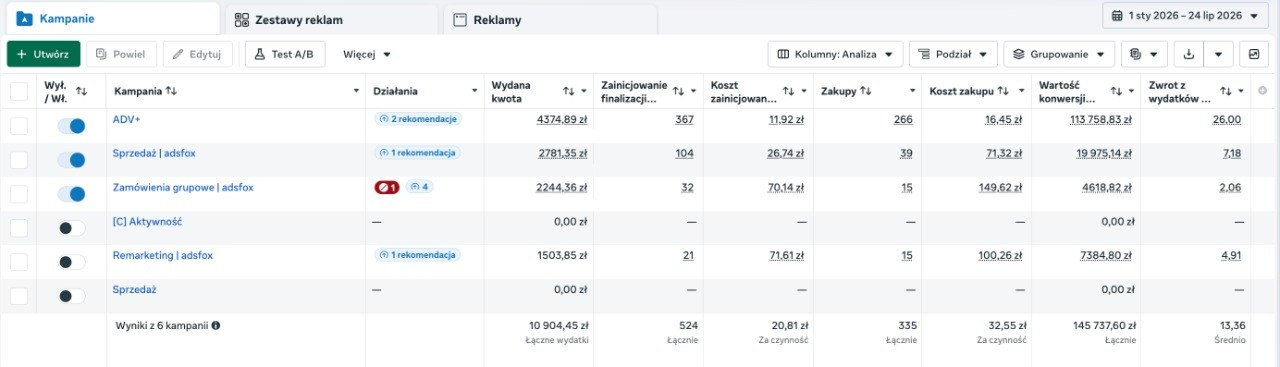Click the info icon beside Wyniki z 6 kampanii
The height and width of the screenshot is (367, 1280).
(216, 325)
